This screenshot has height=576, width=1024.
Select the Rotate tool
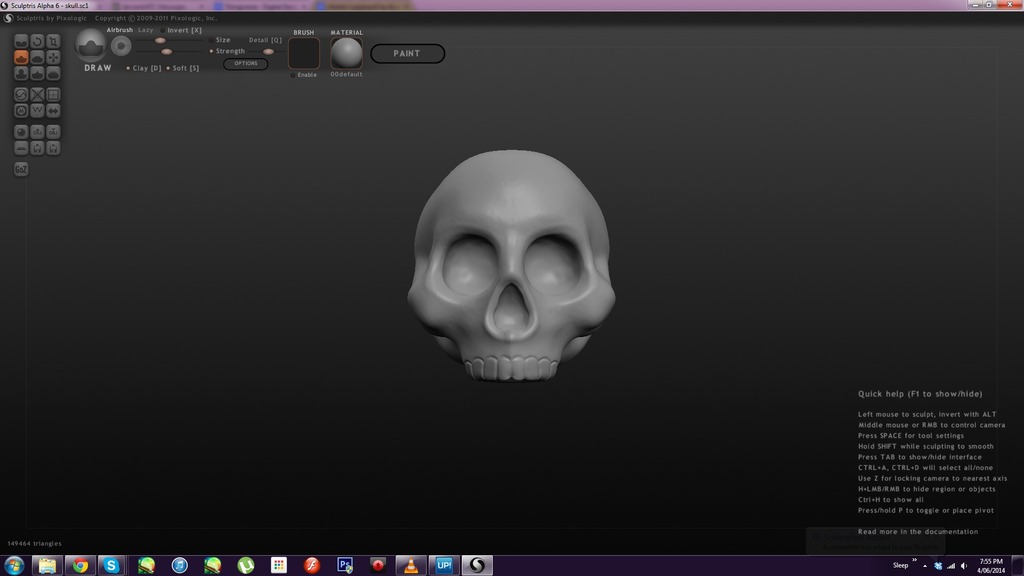coord(37,41)
